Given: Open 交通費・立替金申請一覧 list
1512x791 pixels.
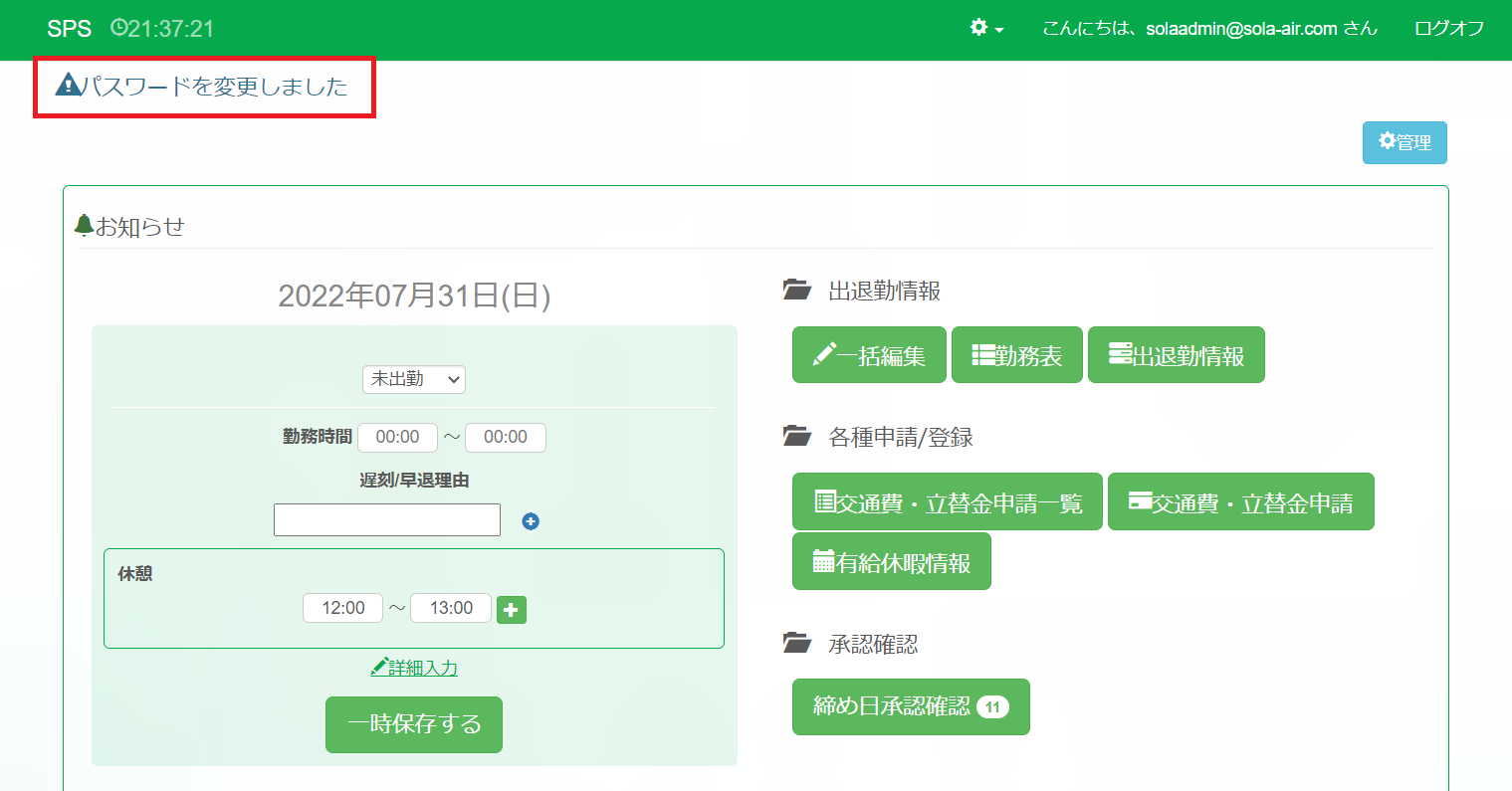Looking at the screenshot, I should (x=947, y=502).
